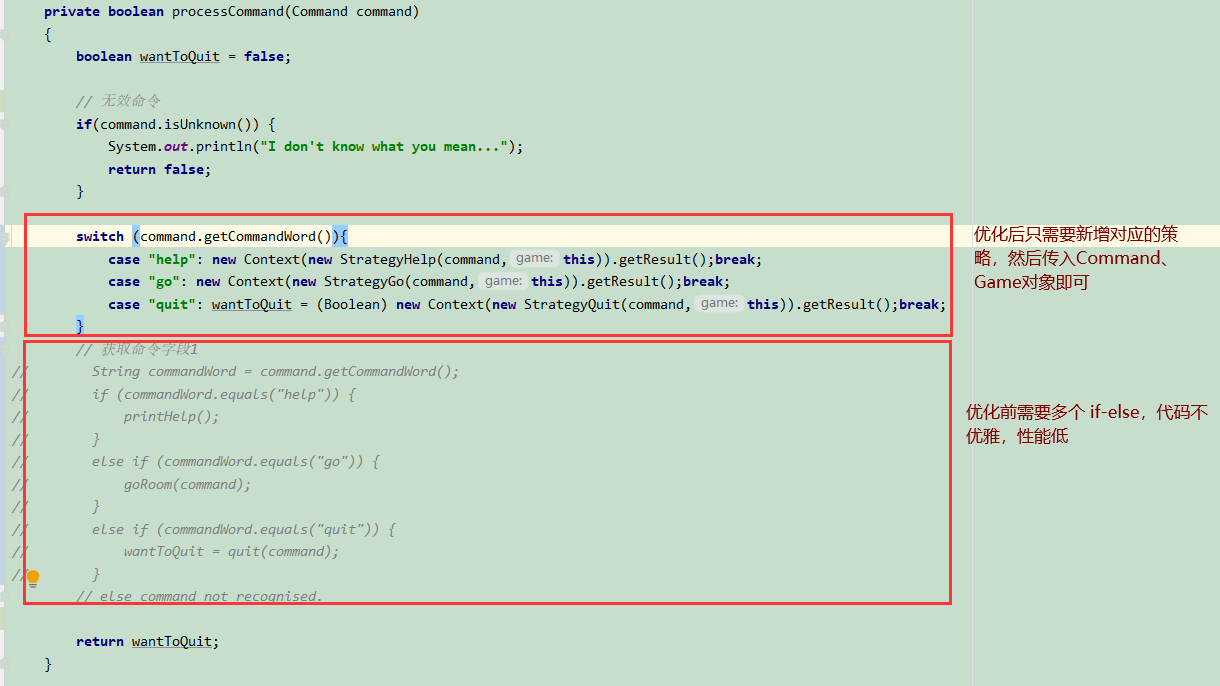
Task: Click the commented goRoom(command) call
Action: [188, 485]
